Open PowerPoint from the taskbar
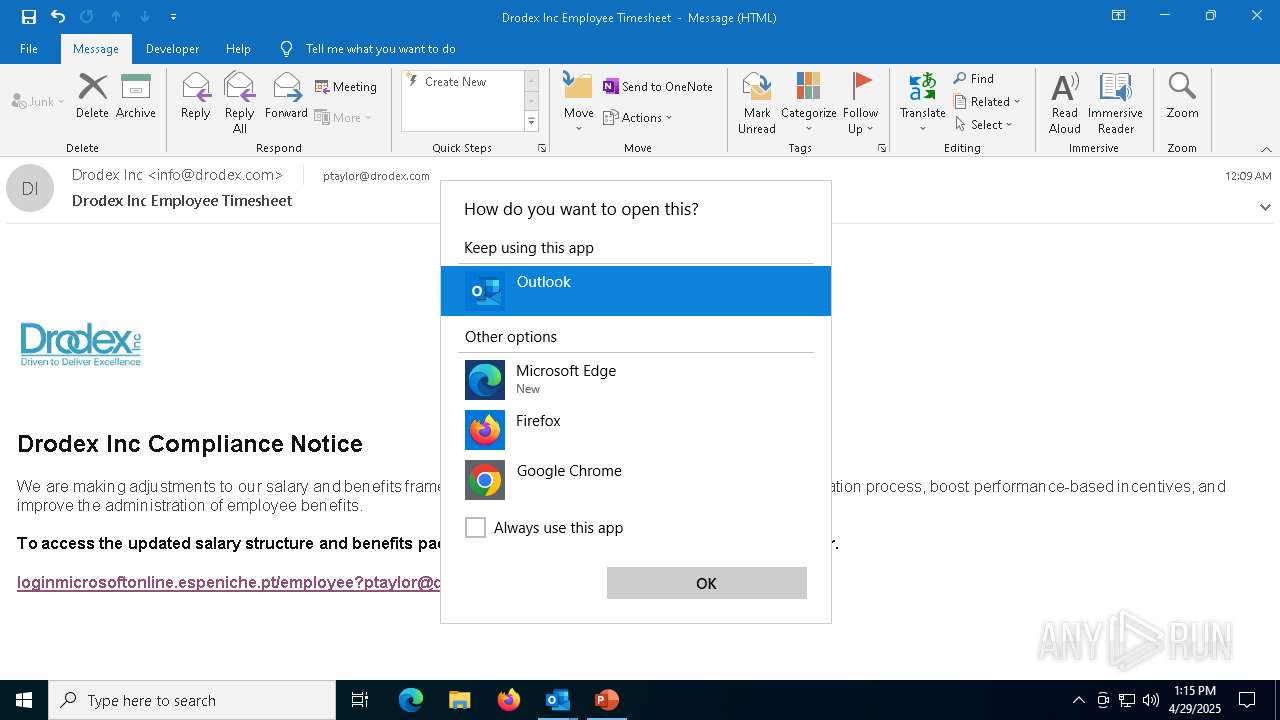1280x720 pixels. click(606, 700)
